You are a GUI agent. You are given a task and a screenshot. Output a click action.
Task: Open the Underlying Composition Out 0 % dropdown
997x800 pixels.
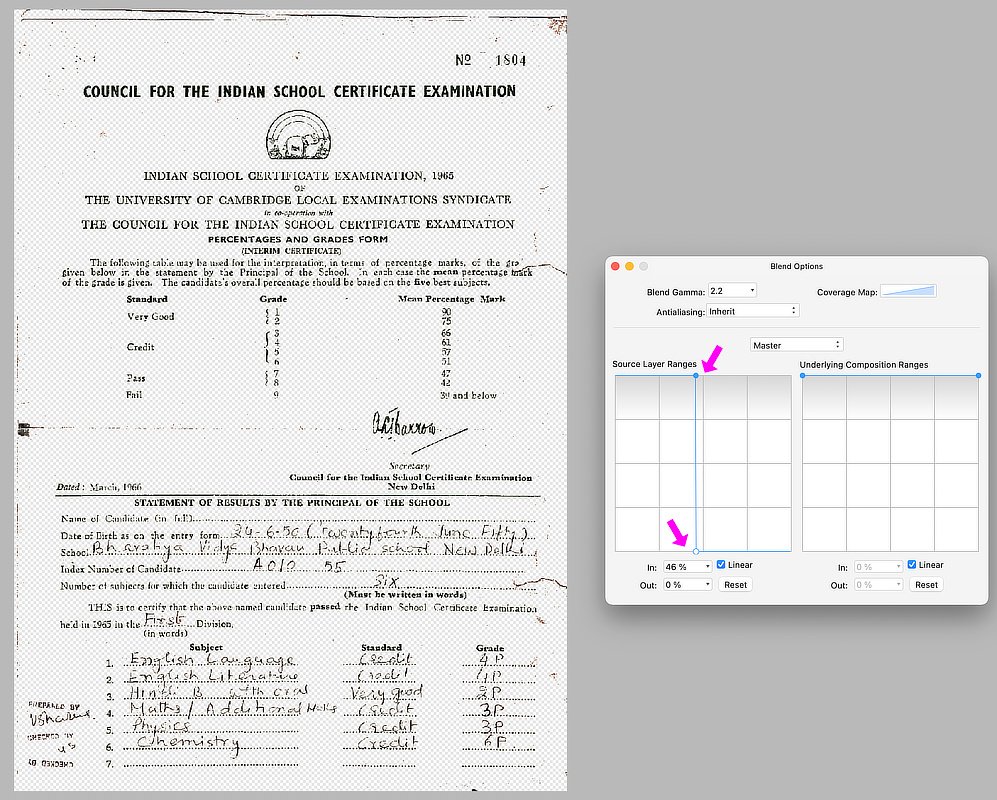click(878, 585)
